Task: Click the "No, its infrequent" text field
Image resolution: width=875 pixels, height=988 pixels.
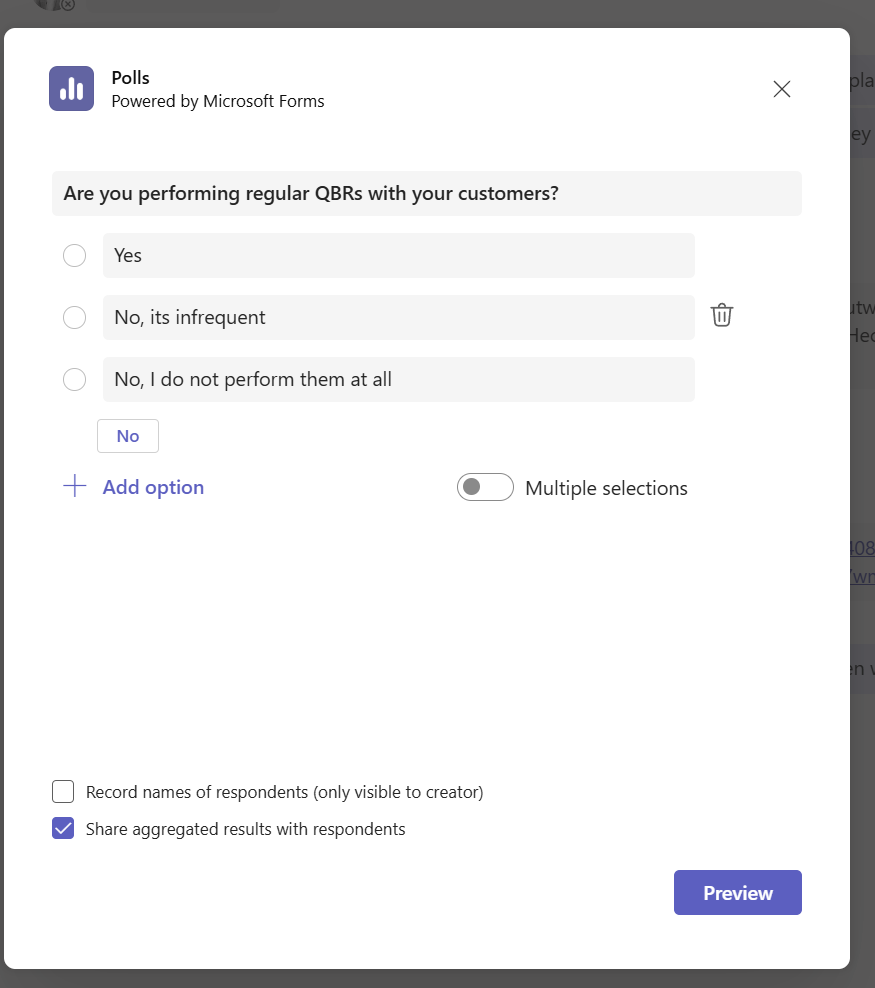Action: (x=398, y=317)
